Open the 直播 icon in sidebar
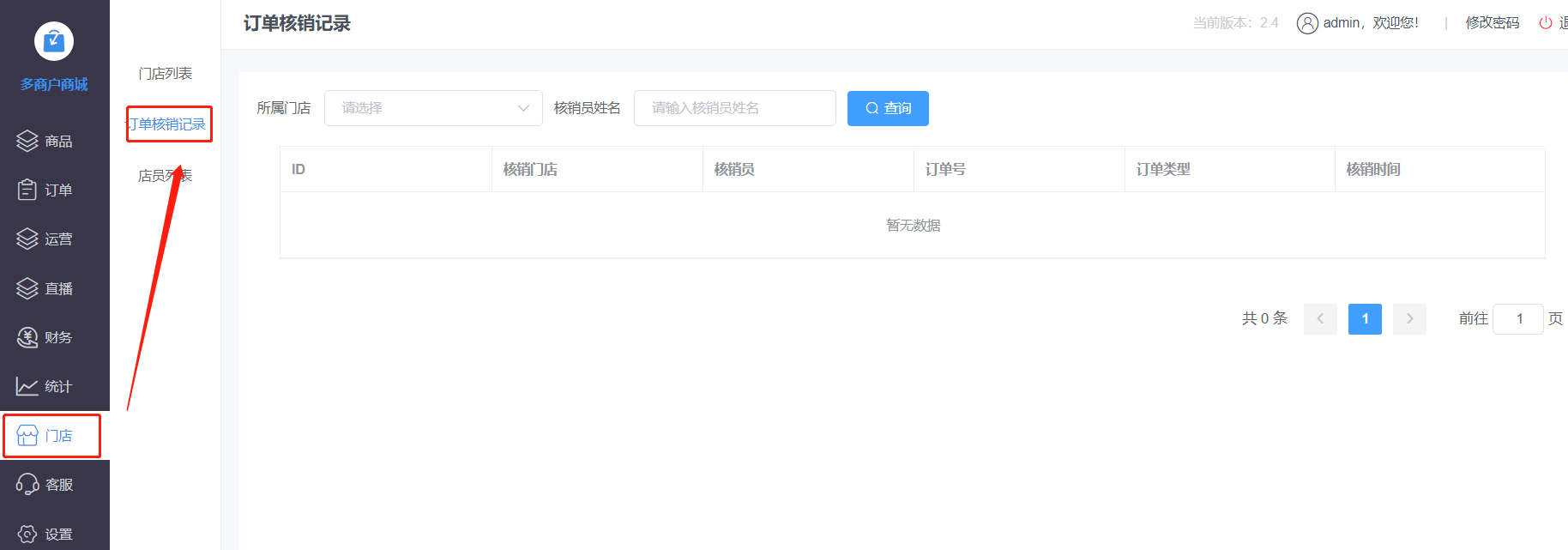This screenshot has width=1568, height=550. click(x=27, y=288)
